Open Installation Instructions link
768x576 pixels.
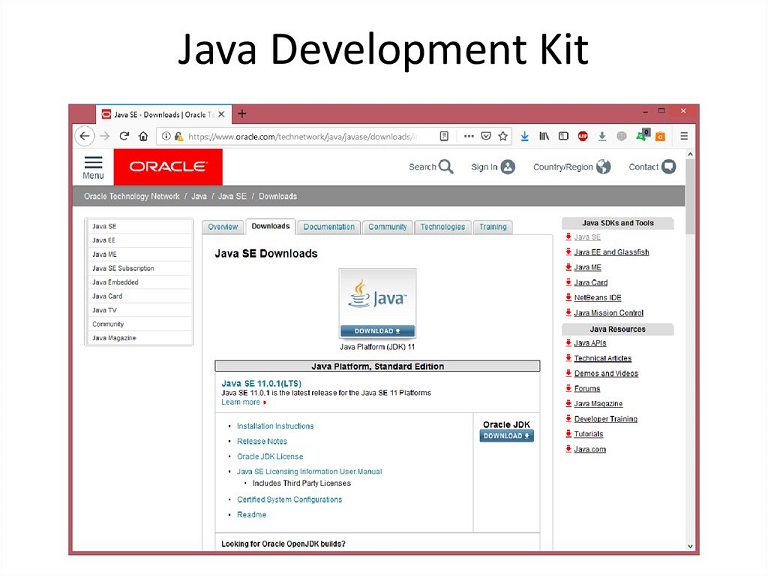point(275,426)
